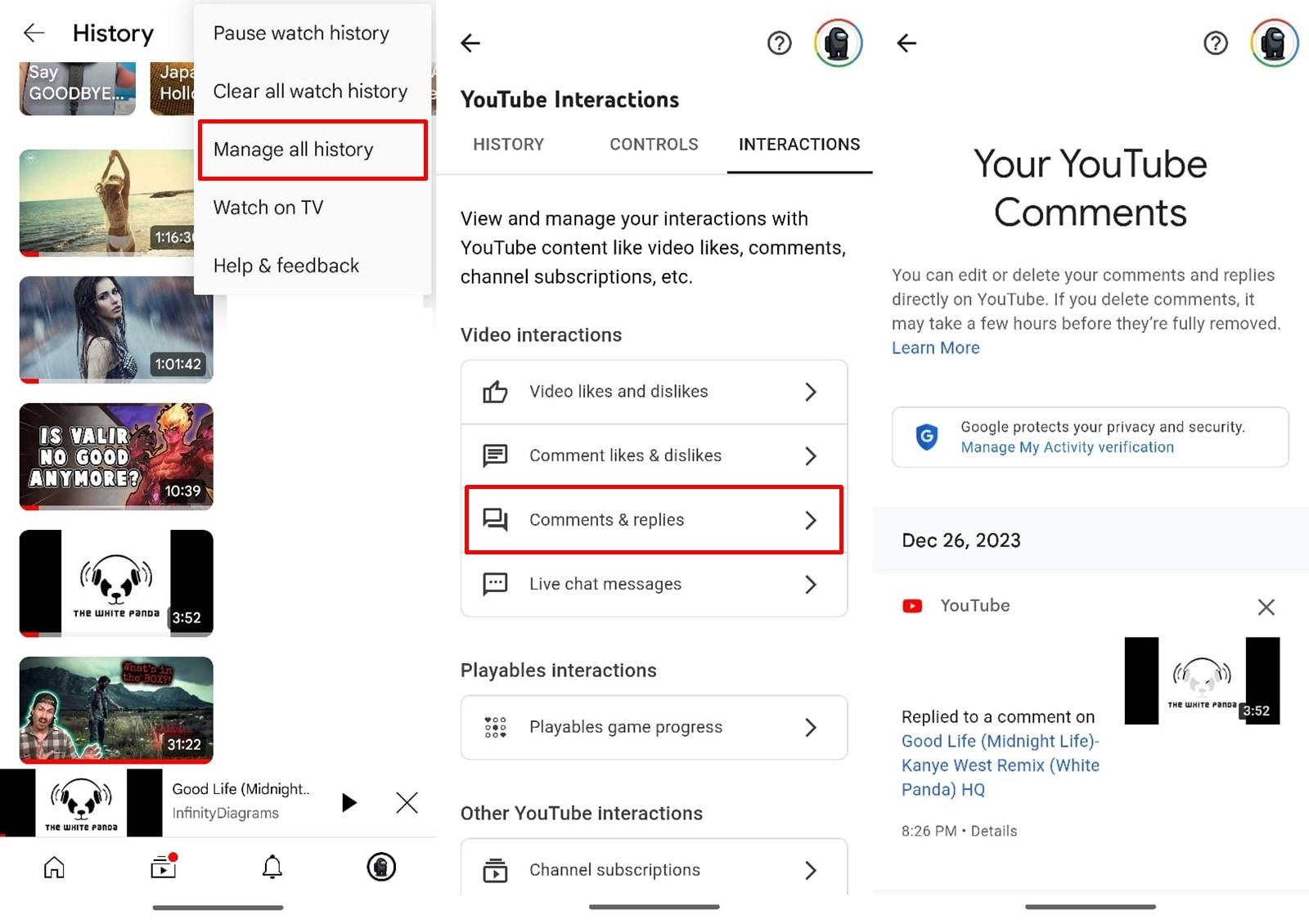This screenshot has width=1309, height=924.
Task: Tap the Home icon in bottom navigation
Action: click(52, 868)
